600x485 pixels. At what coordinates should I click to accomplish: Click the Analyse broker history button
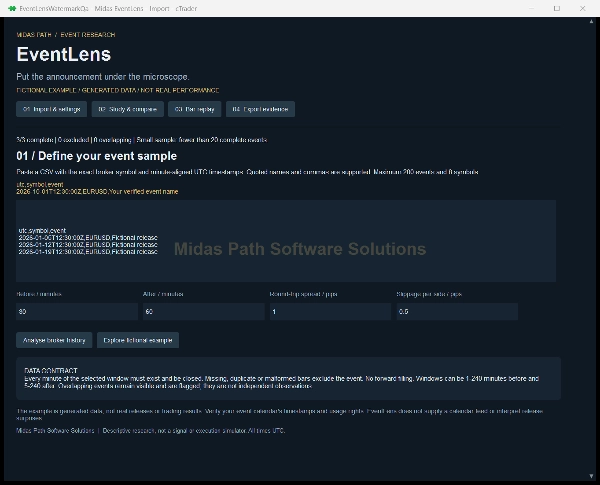[x=54, y=340]
